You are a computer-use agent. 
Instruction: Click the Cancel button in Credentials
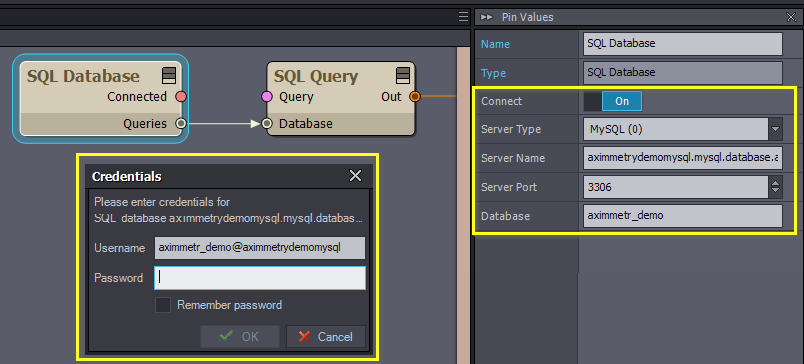tap(326, 337)
